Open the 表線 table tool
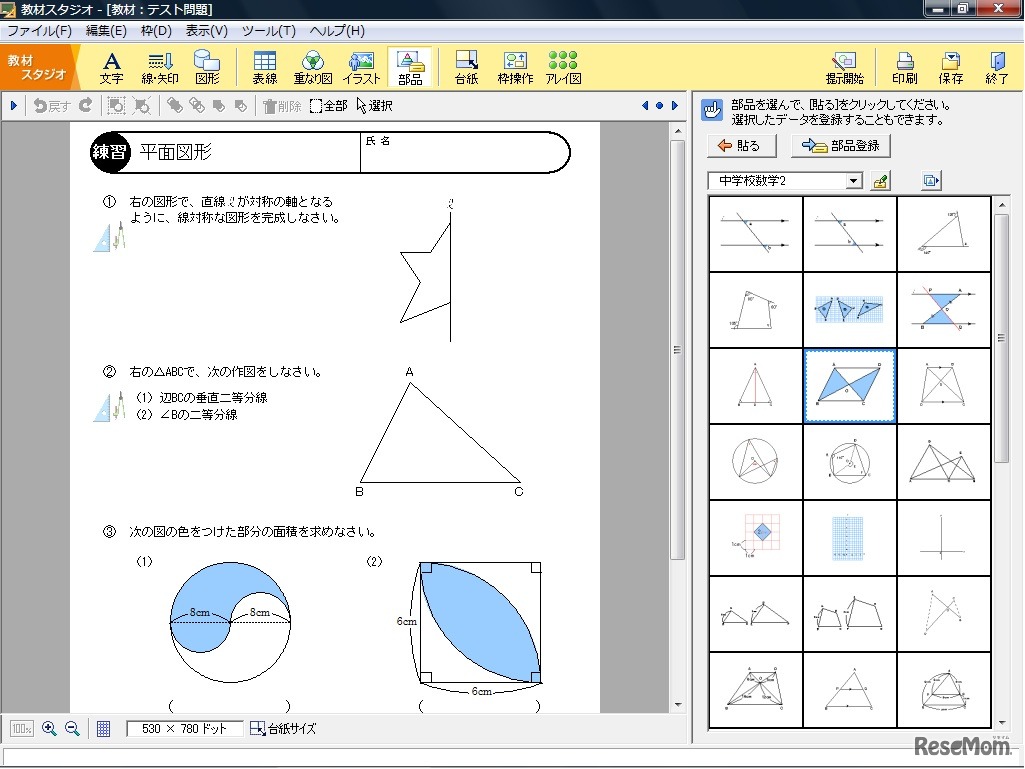Screen dimensions: 1025x769 (265, 68)
